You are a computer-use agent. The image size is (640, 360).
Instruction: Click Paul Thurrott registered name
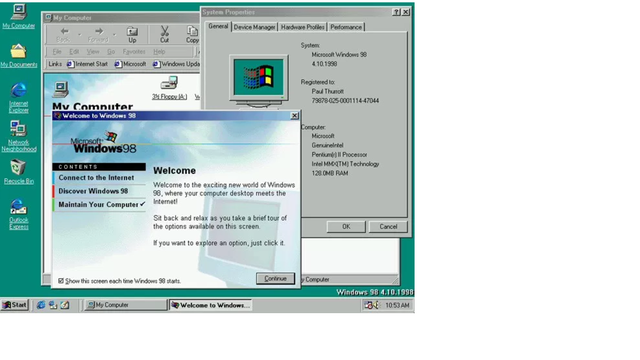327,91
